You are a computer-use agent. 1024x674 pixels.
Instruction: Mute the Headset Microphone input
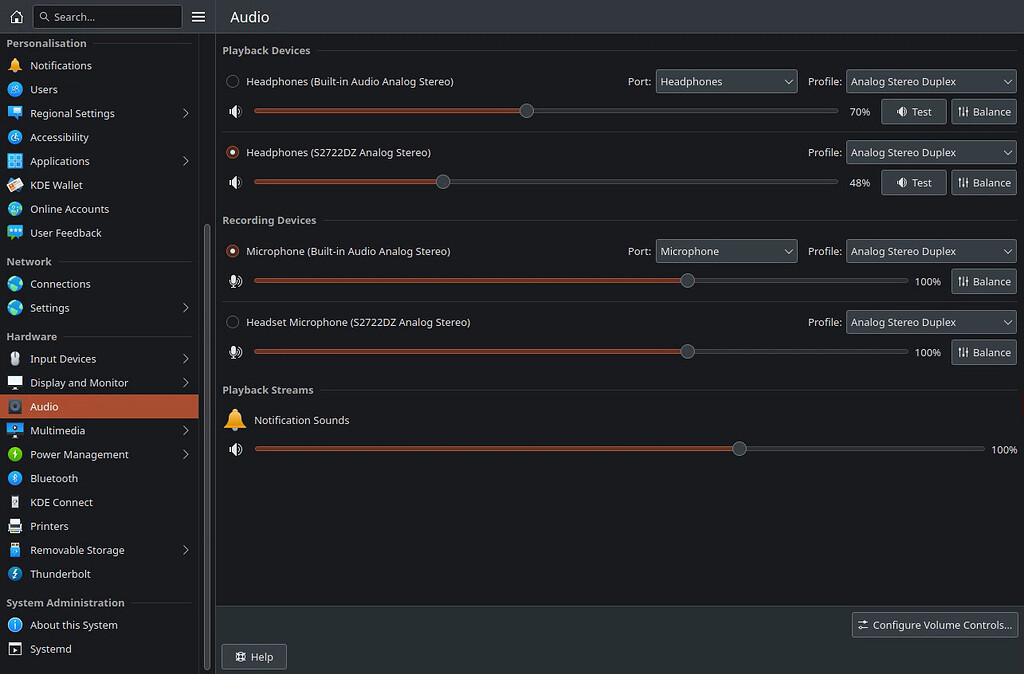235,351
